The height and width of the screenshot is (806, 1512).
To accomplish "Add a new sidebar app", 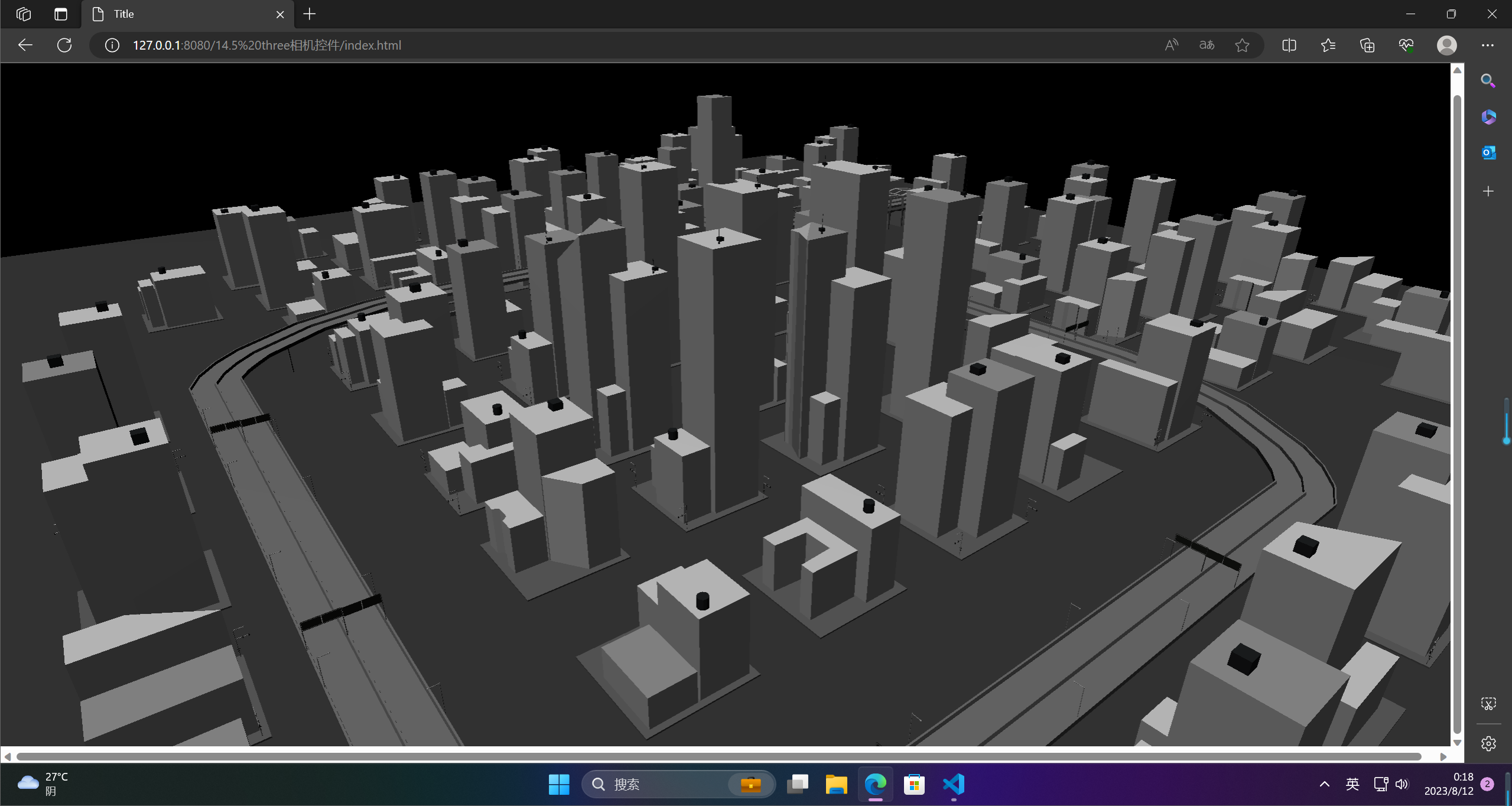I will coord(1488,191).
